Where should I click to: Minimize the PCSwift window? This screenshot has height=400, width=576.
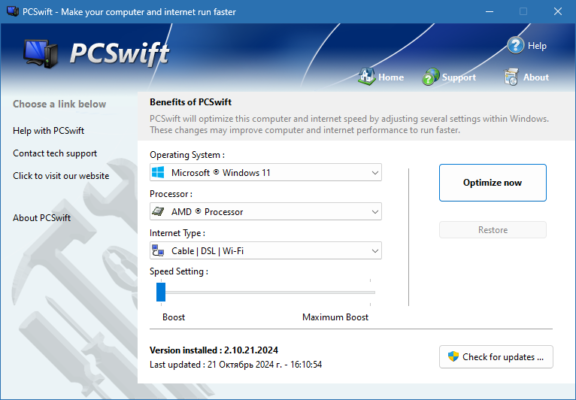coord(489,11)
